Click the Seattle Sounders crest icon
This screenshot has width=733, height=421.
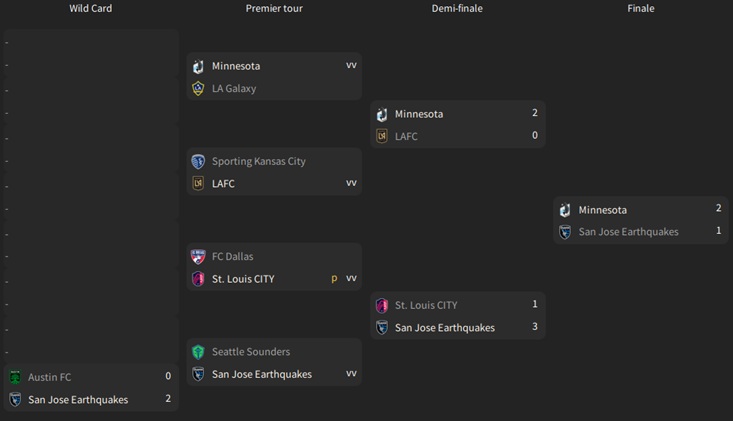(198, 352)
